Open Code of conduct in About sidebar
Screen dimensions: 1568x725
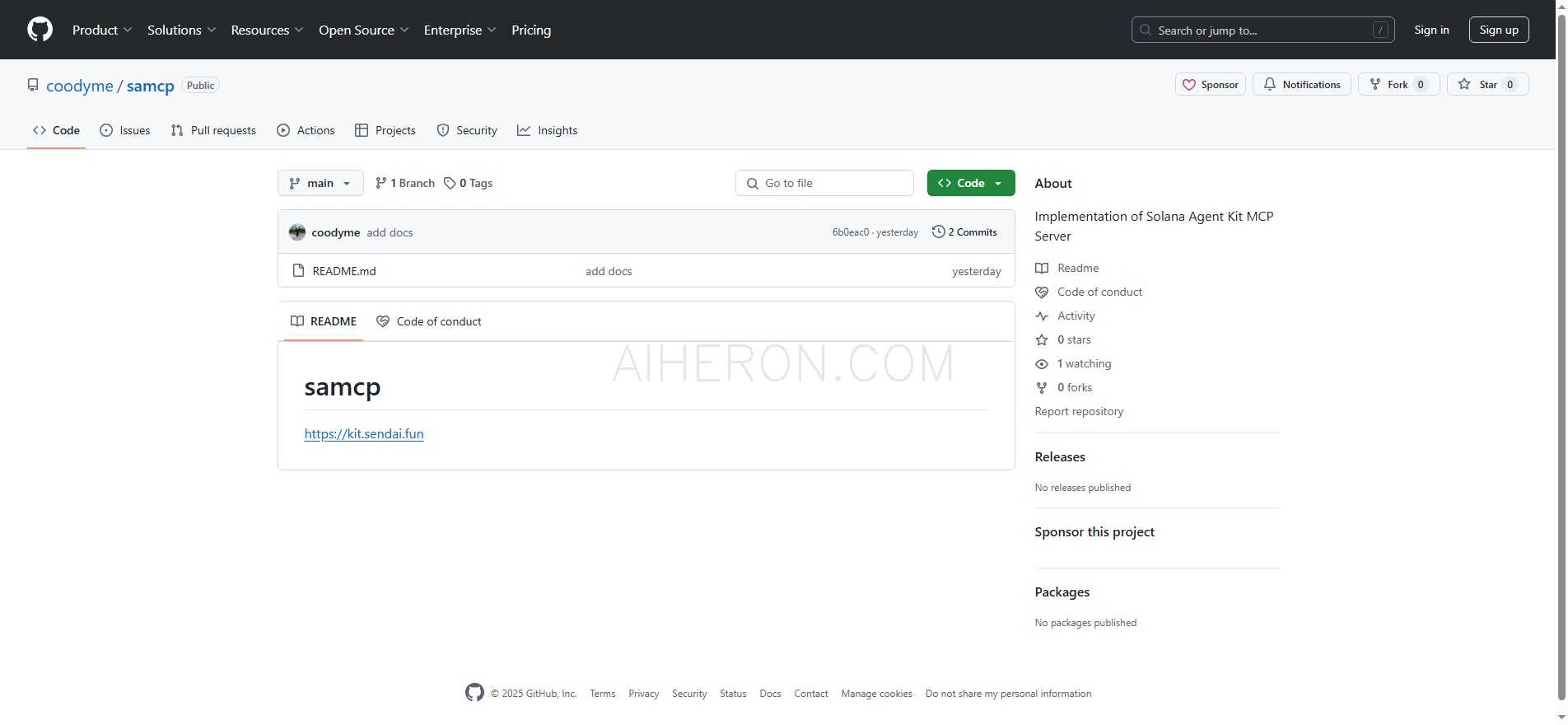click(1089, 292)
